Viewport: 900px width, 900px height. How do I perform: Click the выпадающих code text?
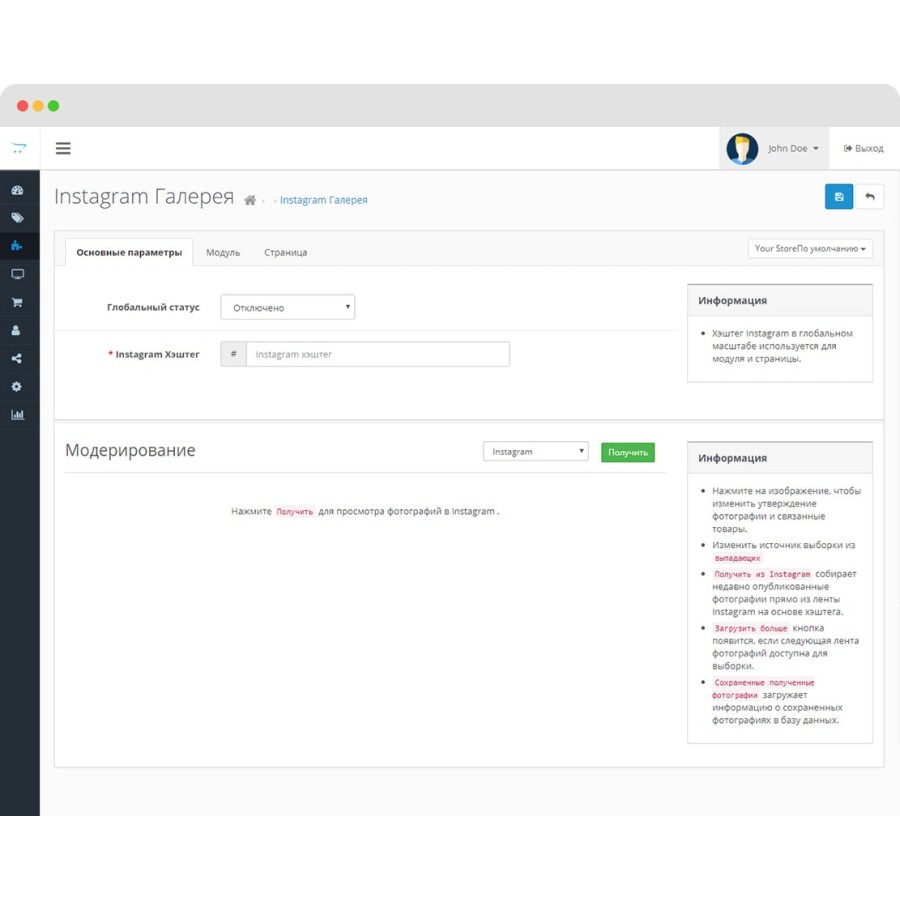pos(738,558)
